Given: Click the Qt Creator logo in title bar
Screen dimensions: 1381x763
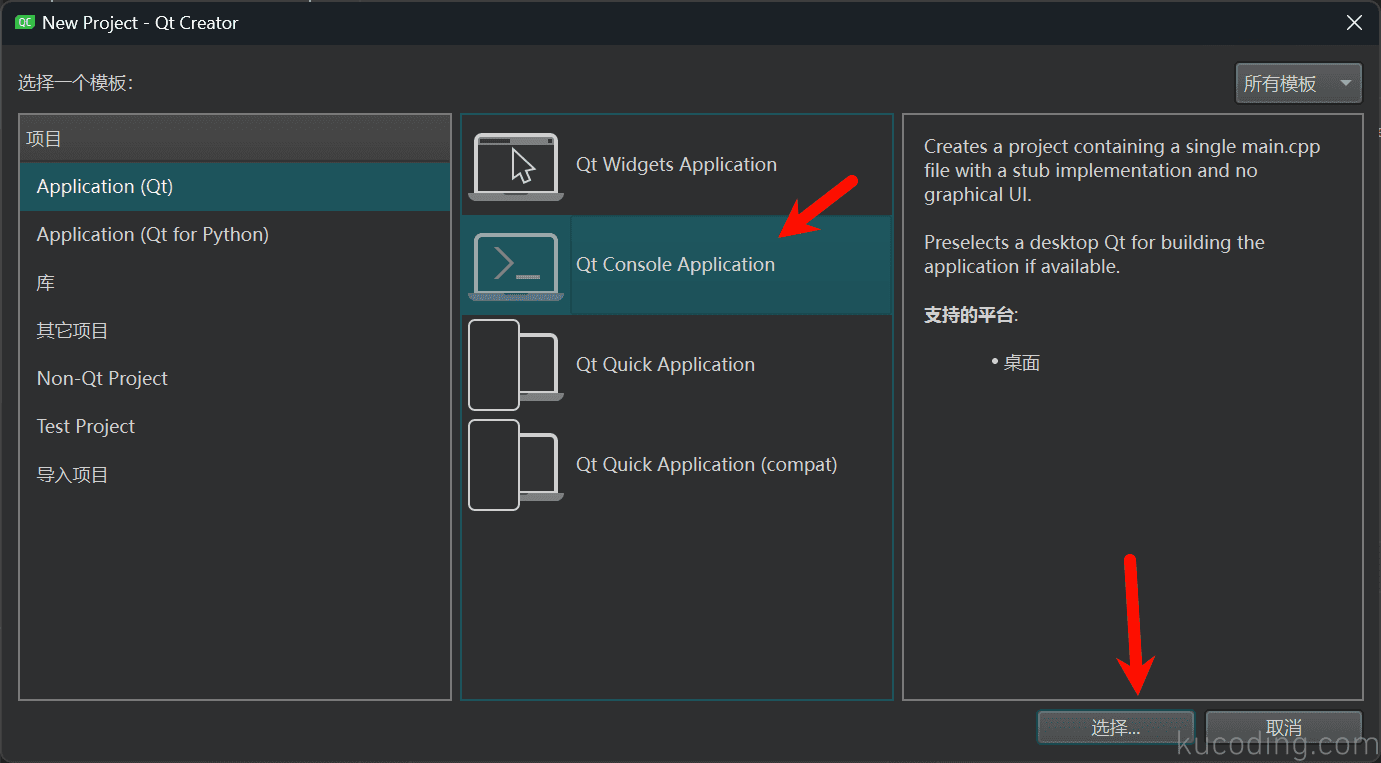Looking at the screenshot, I should [24, 22].
